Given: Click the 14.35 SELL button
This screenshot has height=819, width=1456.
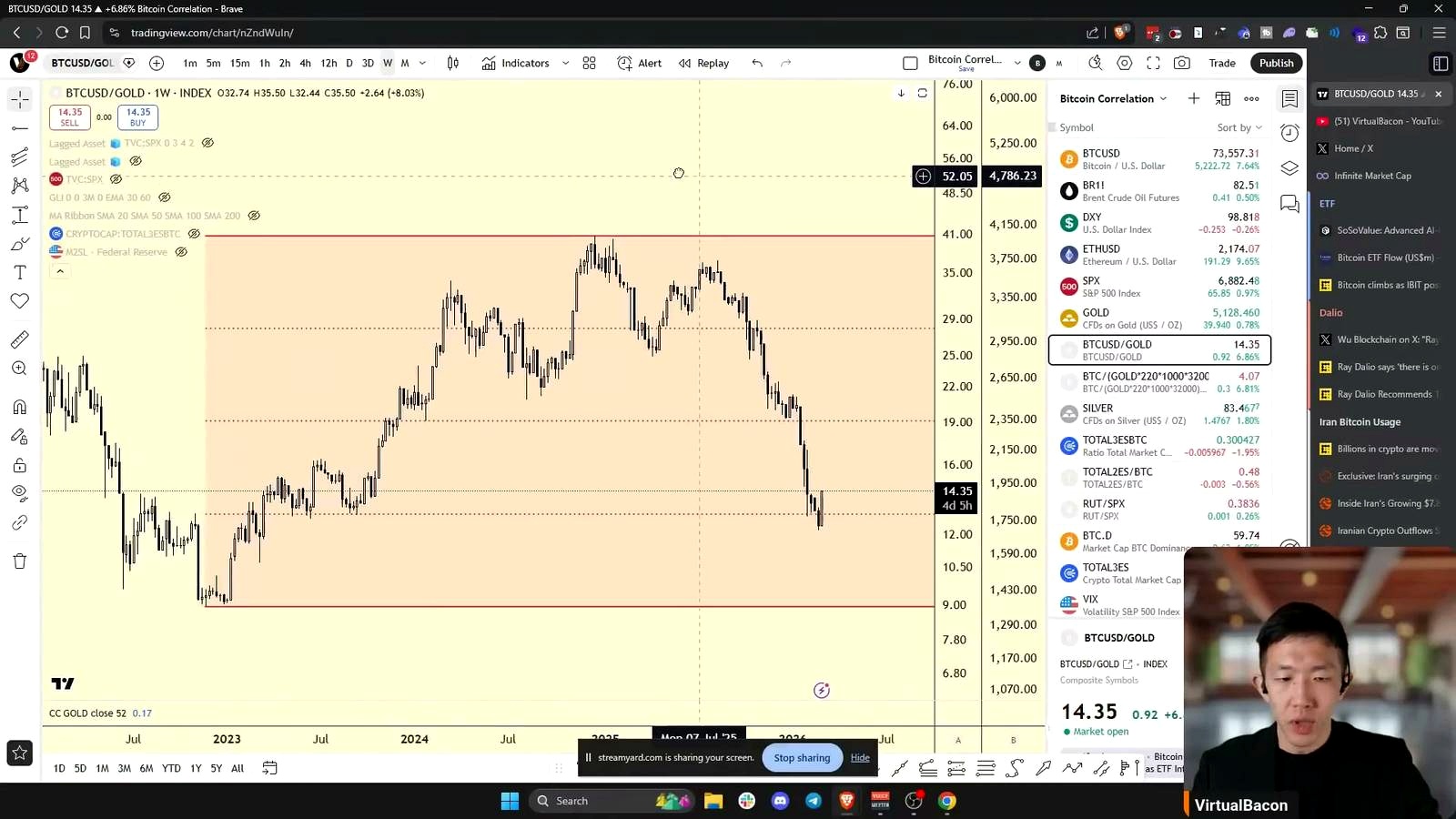Looking at the screenshot, I should pos(70,117).
